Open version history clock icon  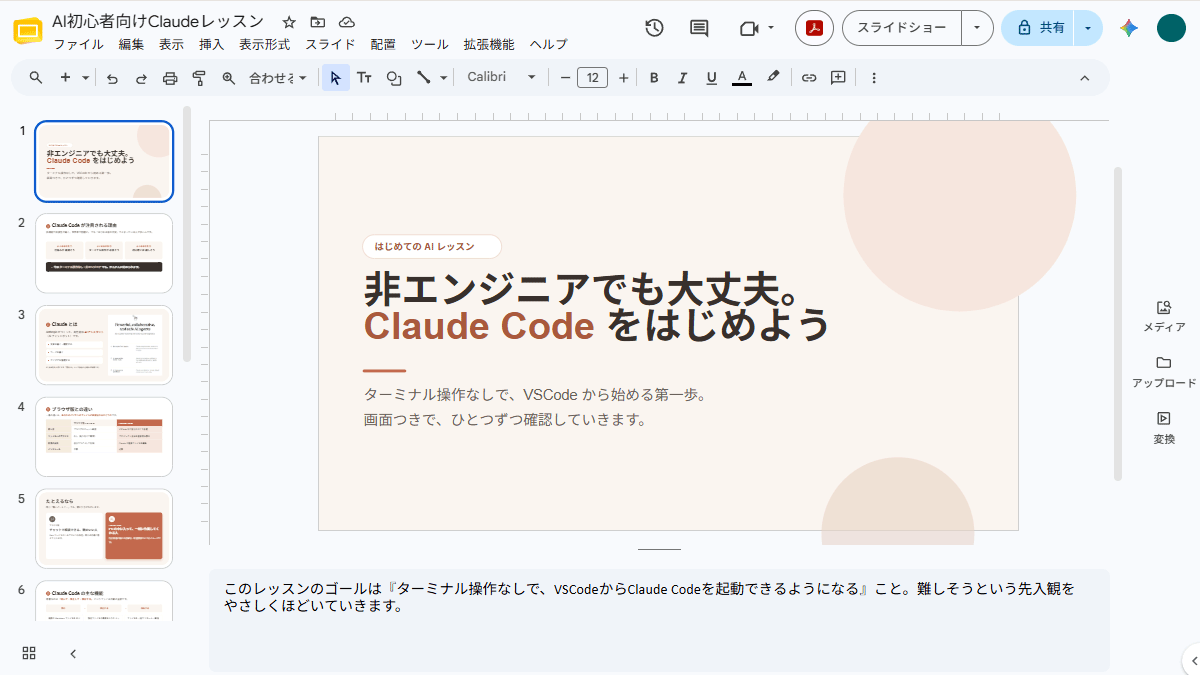pyautogui.click(x=654, y=28)
